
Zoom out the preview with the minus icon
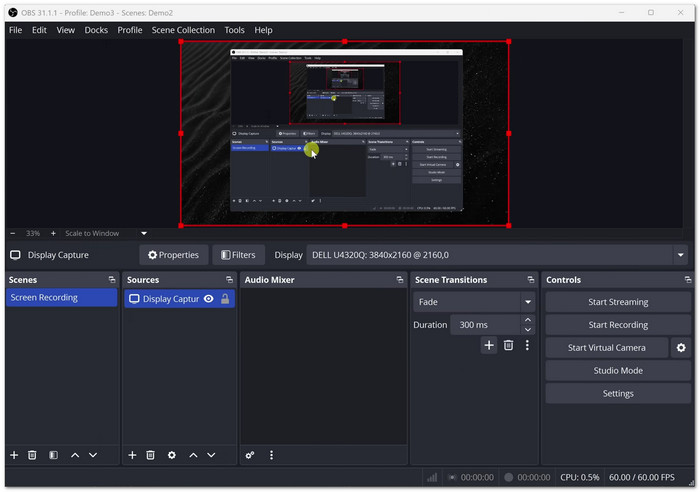[x=12, y=233]
